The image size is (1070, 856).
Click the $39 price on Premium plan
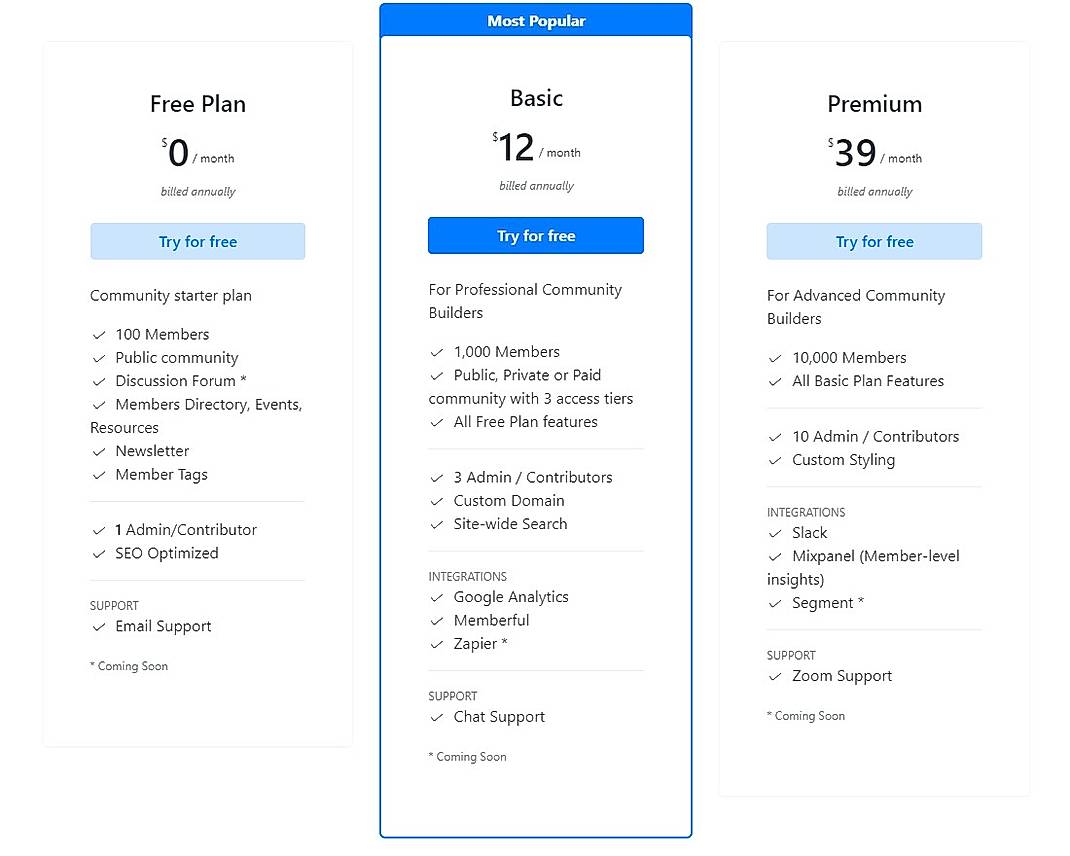tap(855, 152)
